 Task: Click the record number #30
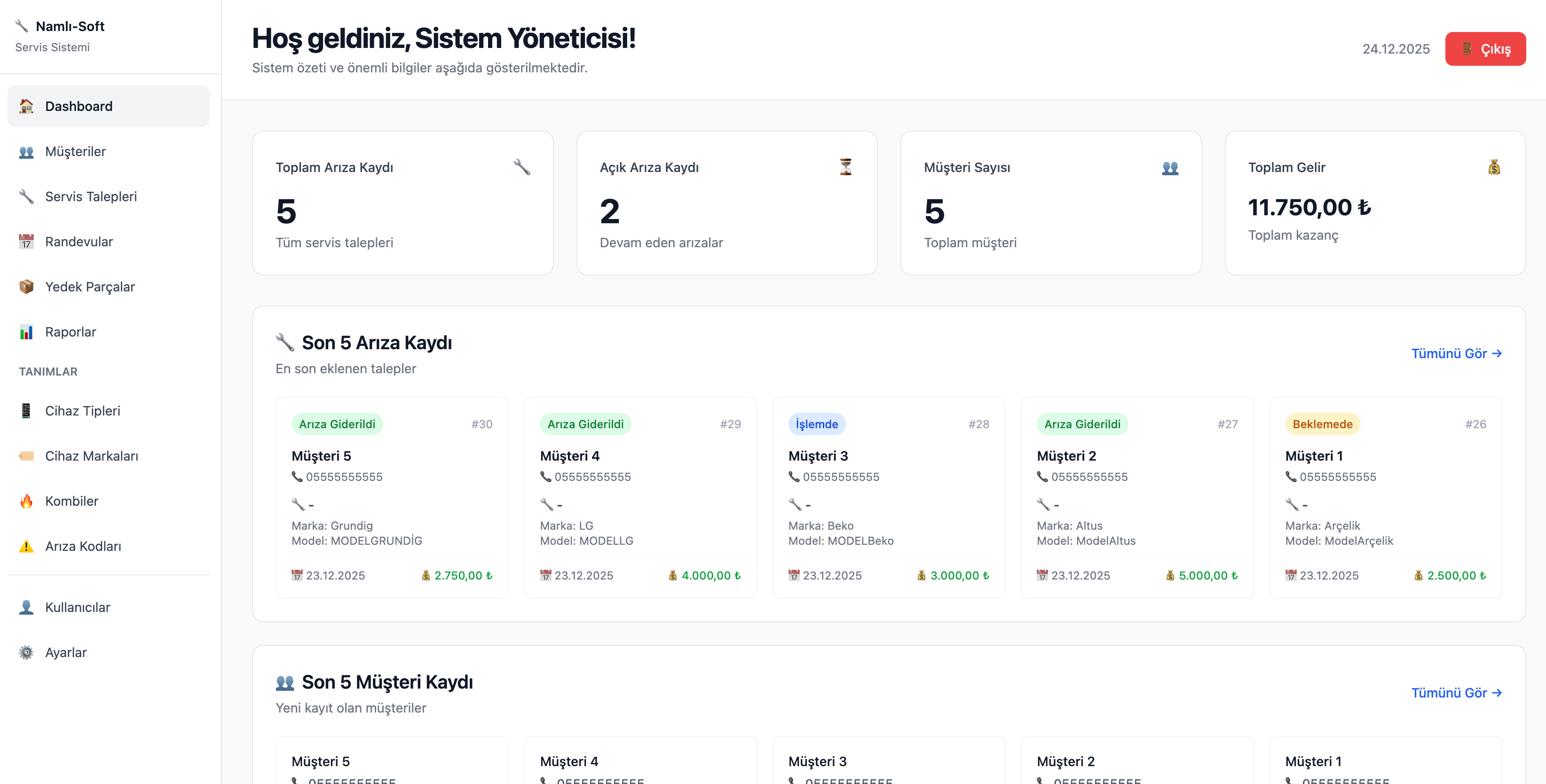(482, 425)
